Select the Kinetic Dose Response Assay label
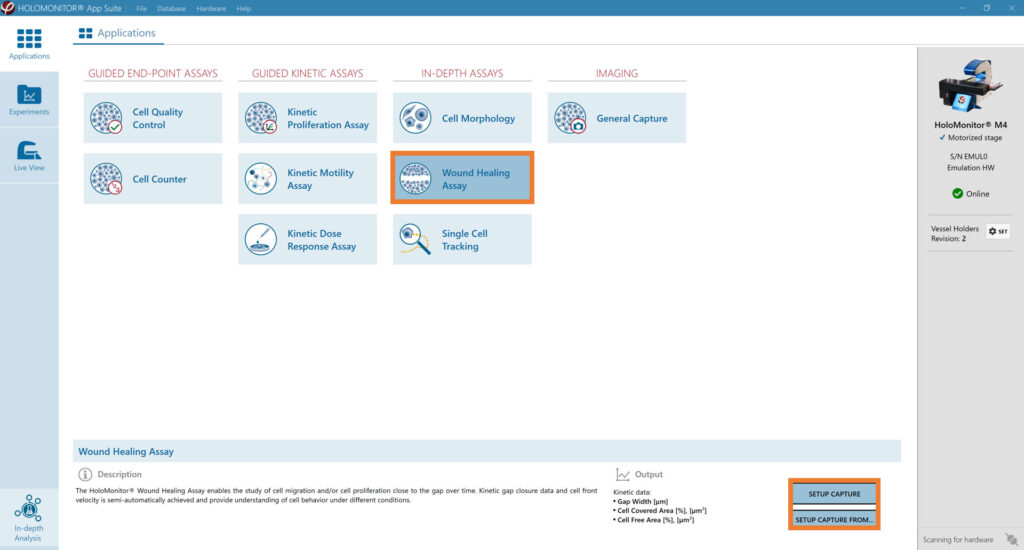1024x550 pixels. click(x=321, y=240)
